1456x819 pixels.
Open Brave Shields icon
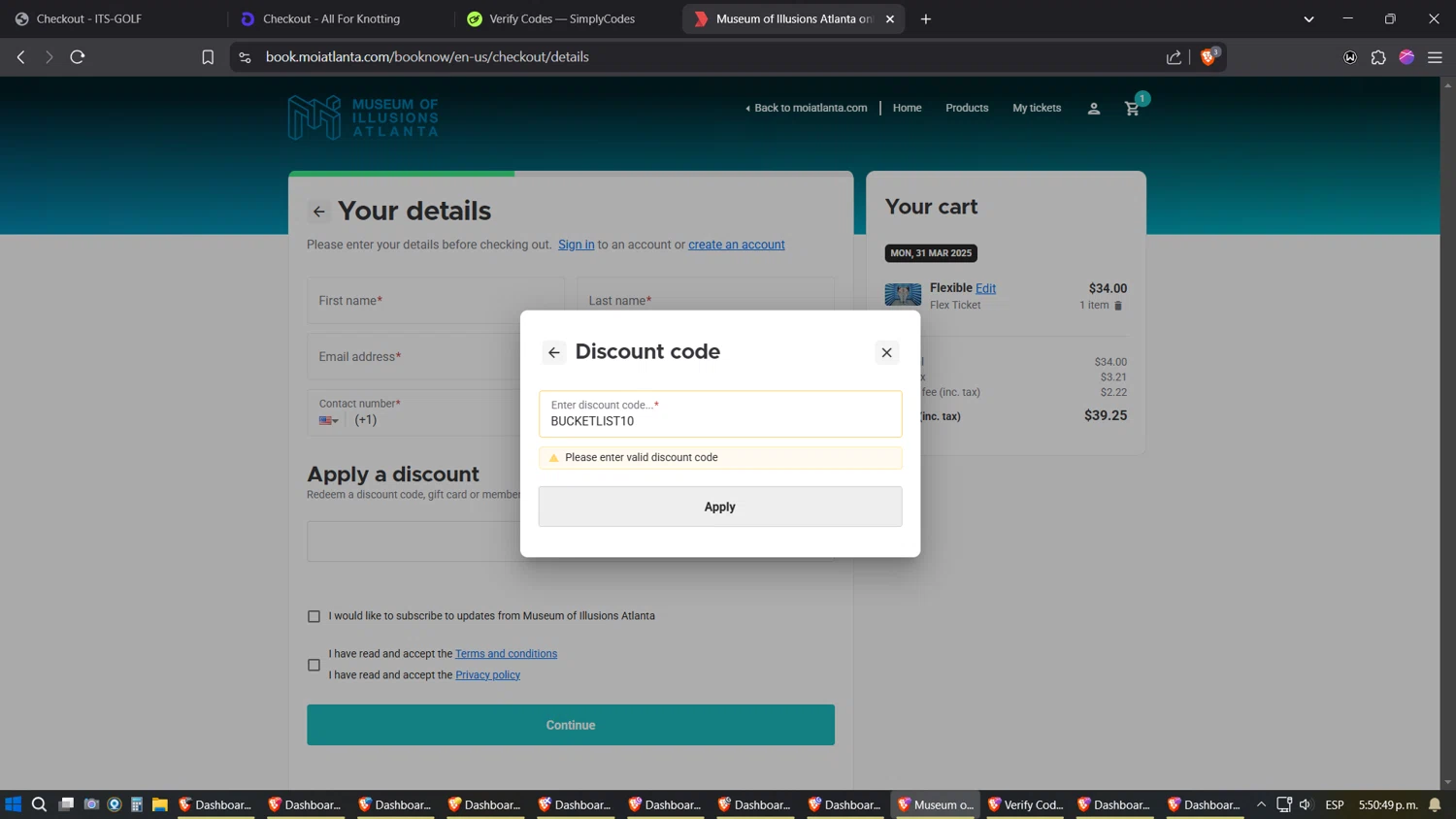click(x=1208, y=56)
